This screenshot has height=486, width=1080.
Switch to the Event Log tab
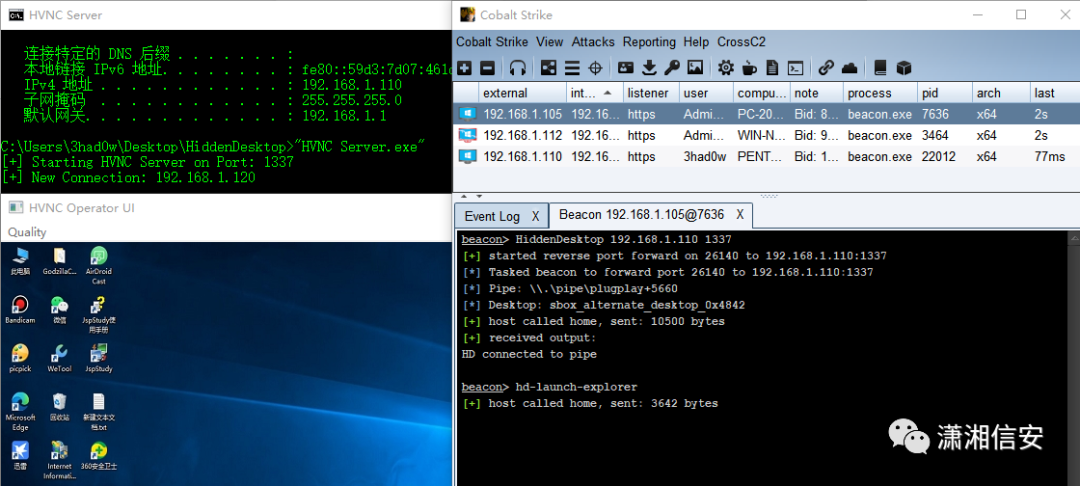492,216
